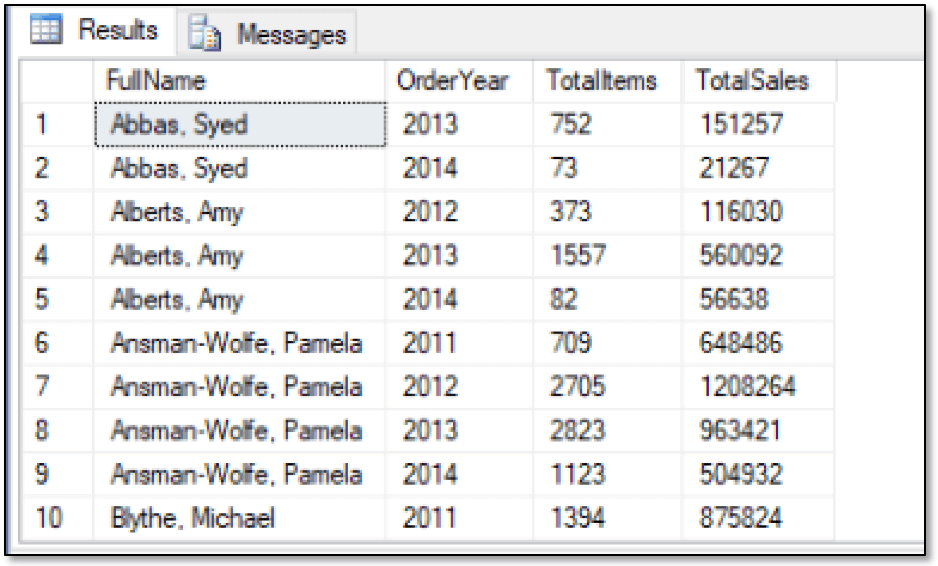Screen dimensions: 938x566
Task: Select row 10 header
Action: click(x=57, y=518)
